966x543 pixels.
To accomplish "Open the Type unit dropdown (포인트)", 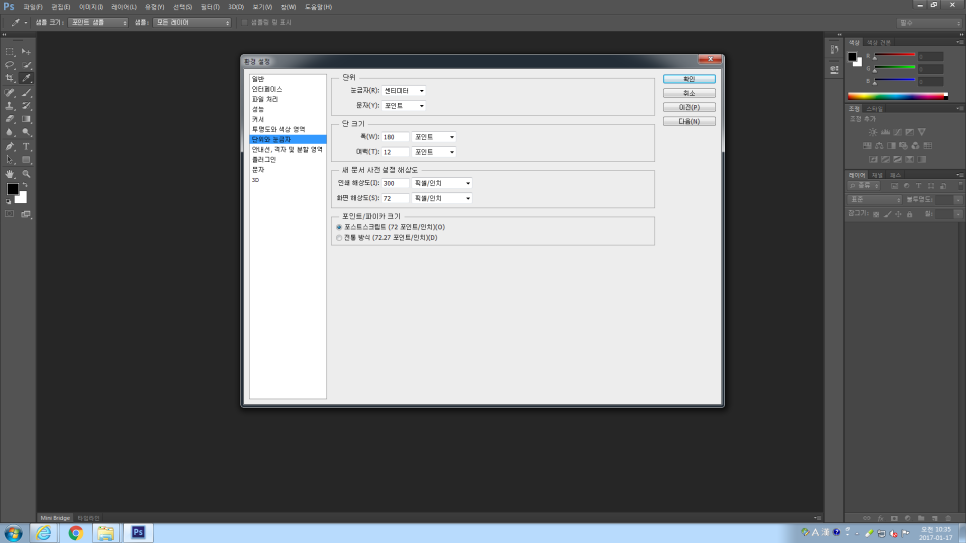I will [404, 106].
